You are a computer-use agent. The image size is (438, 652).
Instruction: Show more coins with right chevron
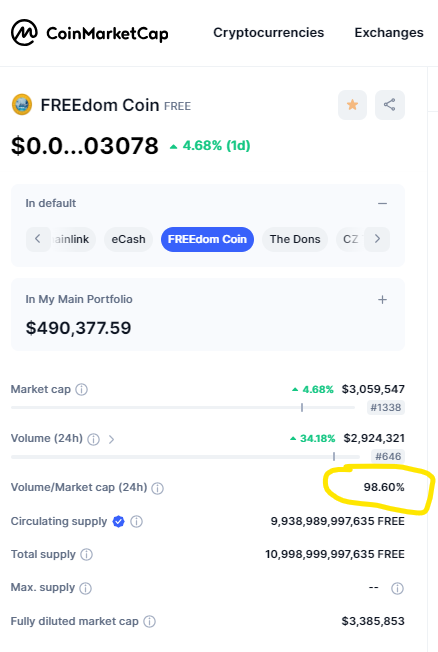point(377,239)
